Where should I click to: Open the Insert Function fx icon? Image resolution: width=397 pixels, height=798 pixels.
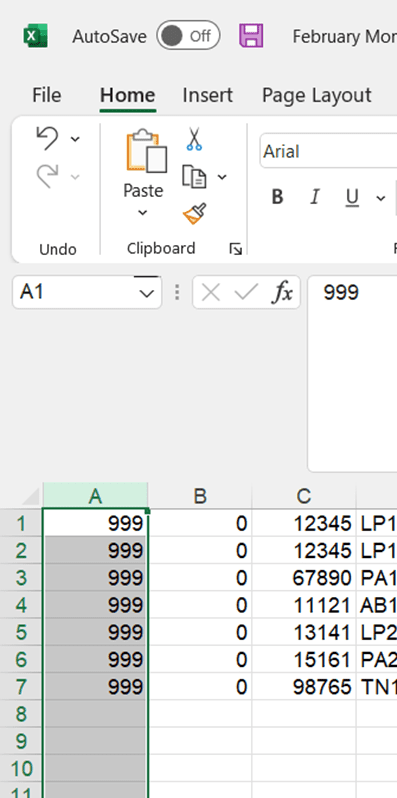coord(282,293)
